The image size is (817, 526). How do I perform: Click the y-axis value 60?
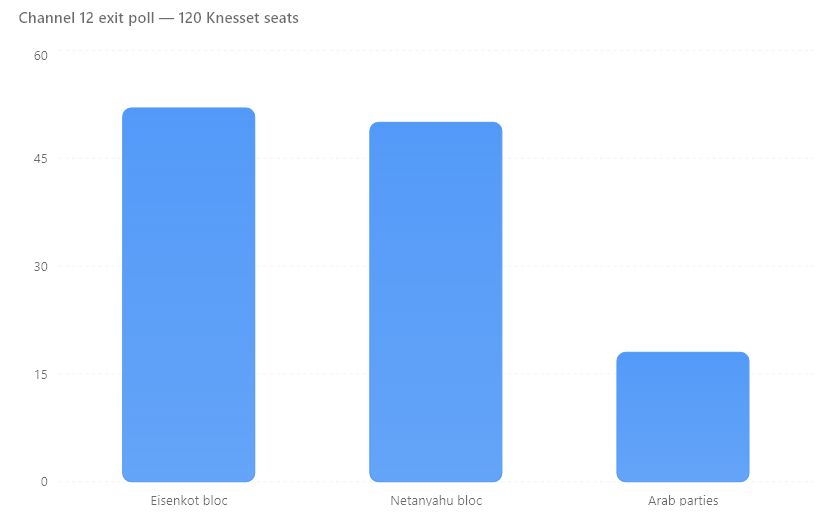pyautogui.click(x=41, y=56)
